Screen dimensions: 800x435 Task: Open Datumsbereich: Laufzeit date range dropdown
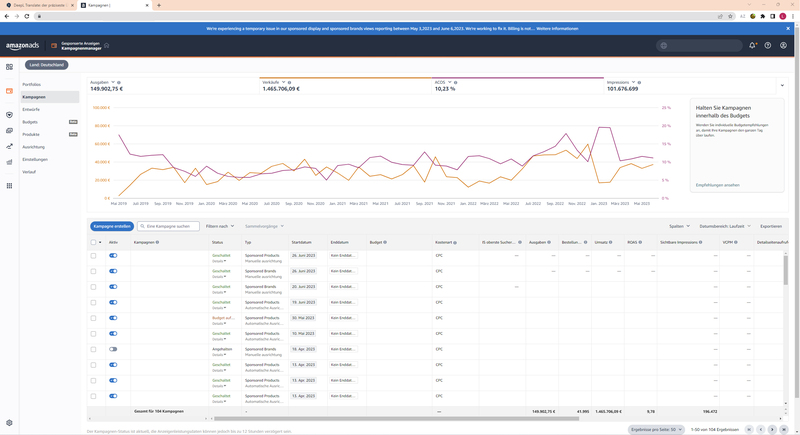click(x=723, y=226)
